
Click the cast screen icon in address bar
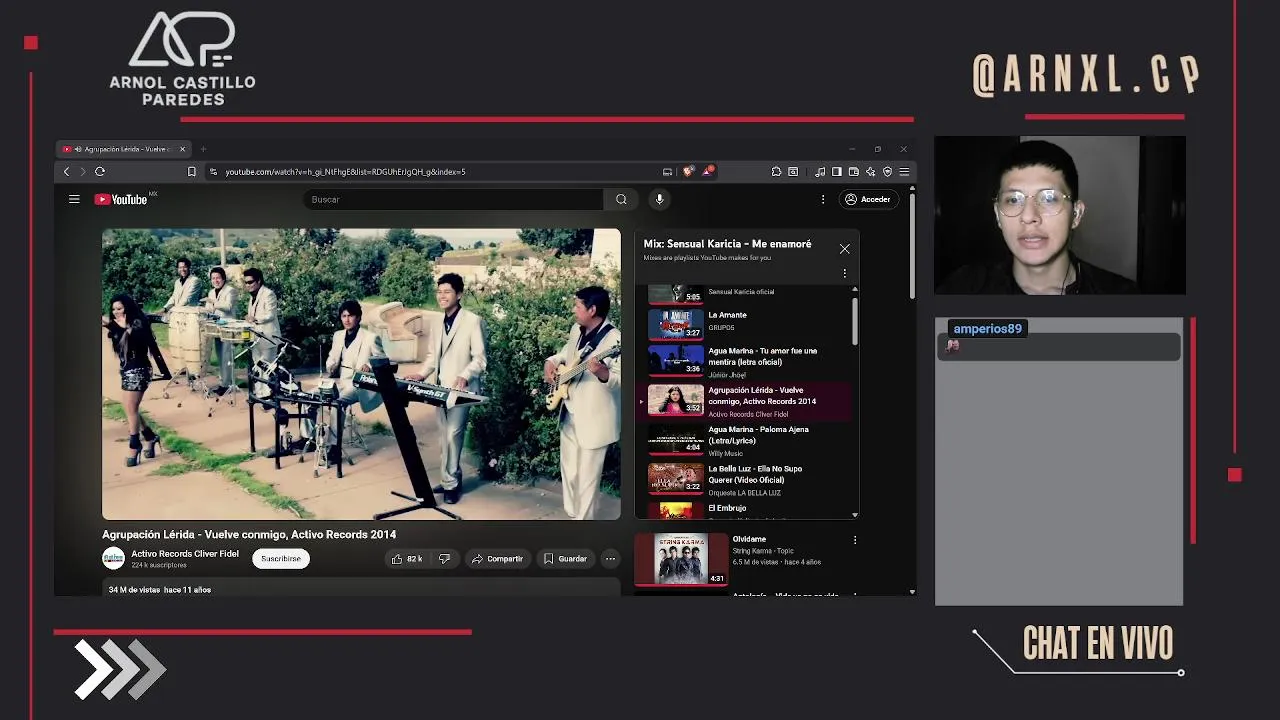coord(667,172)
